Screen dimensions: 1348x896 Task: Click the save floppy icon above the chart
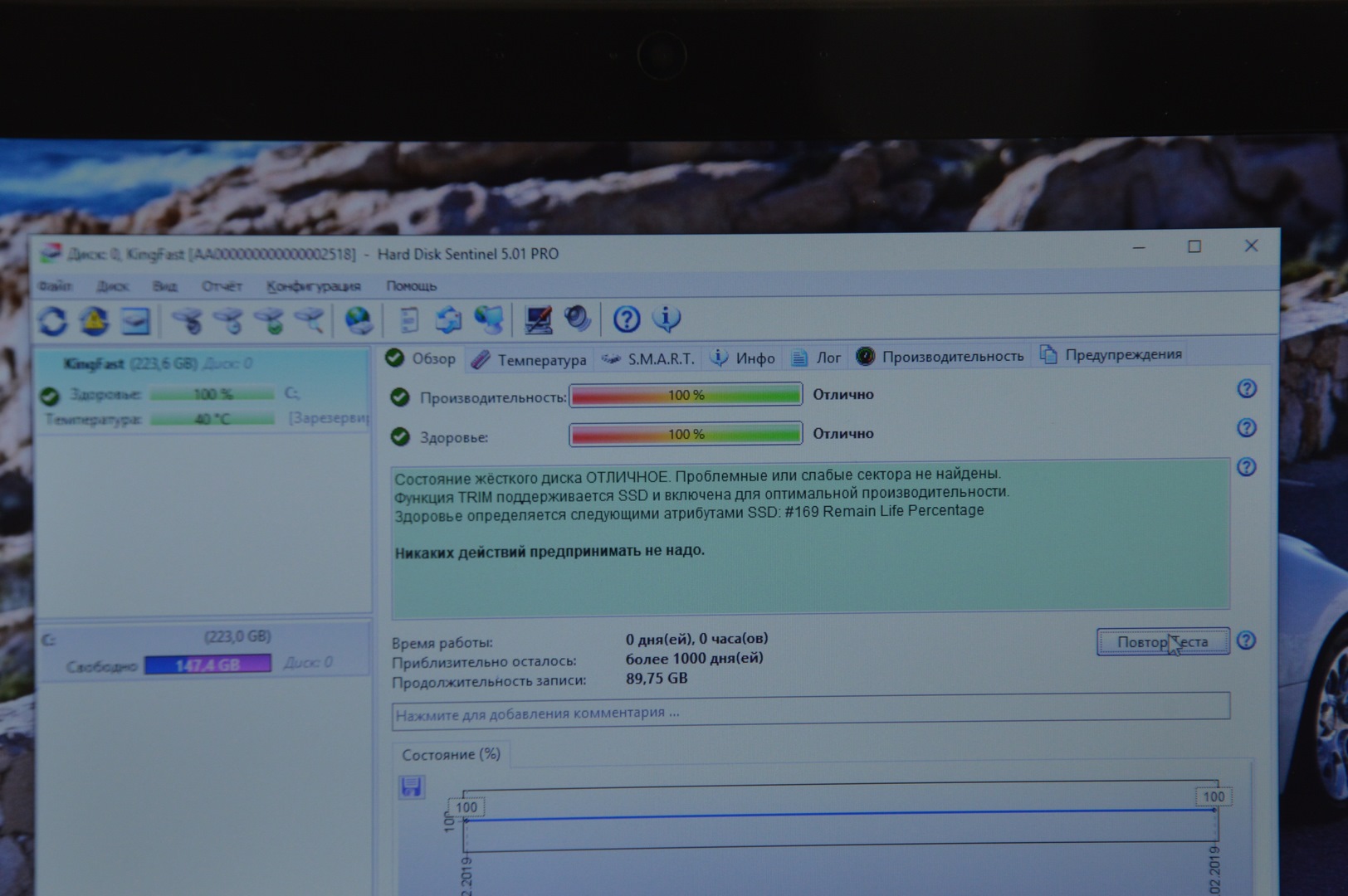[412, 786]
